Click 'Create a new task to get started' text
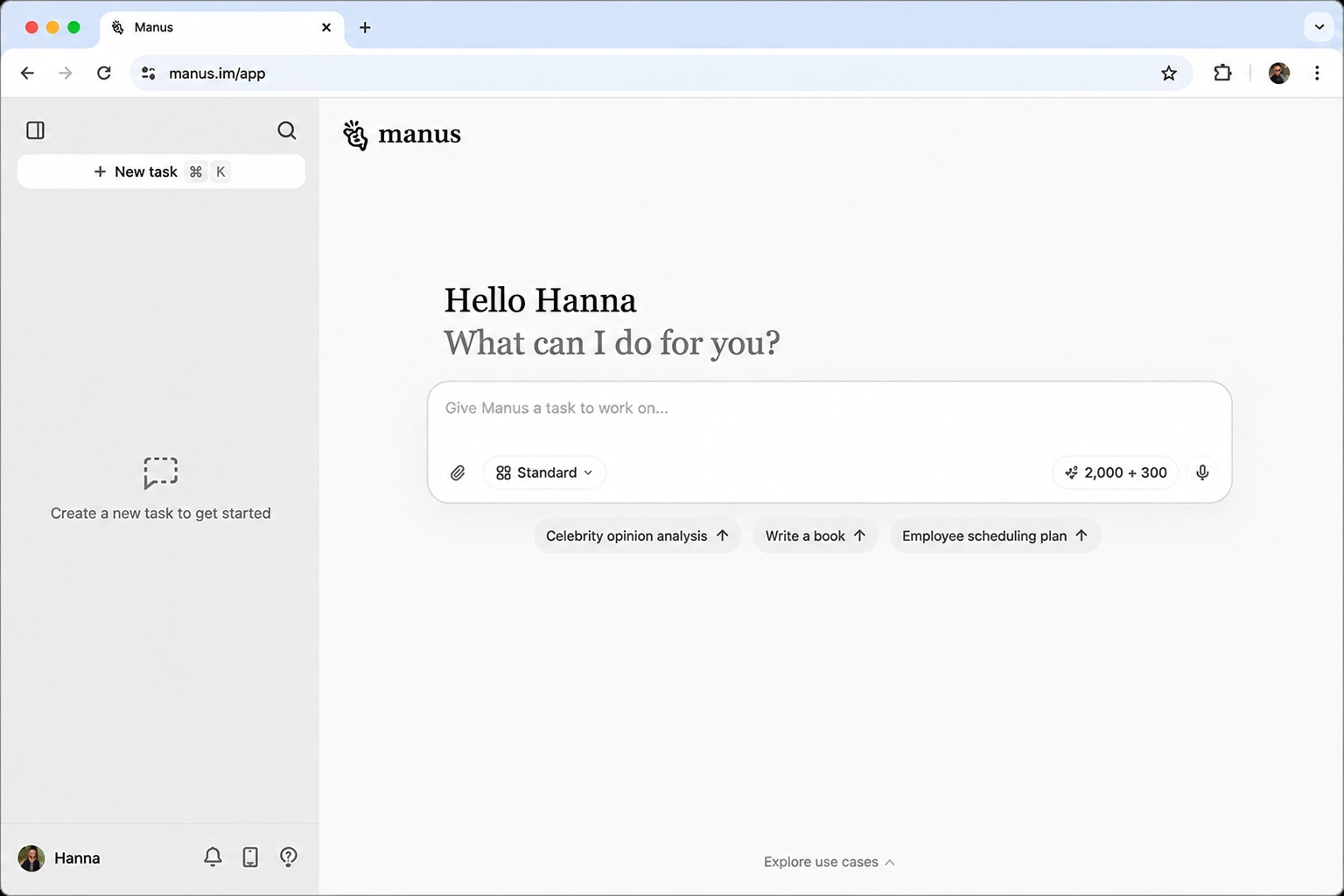 pos(161,514)
